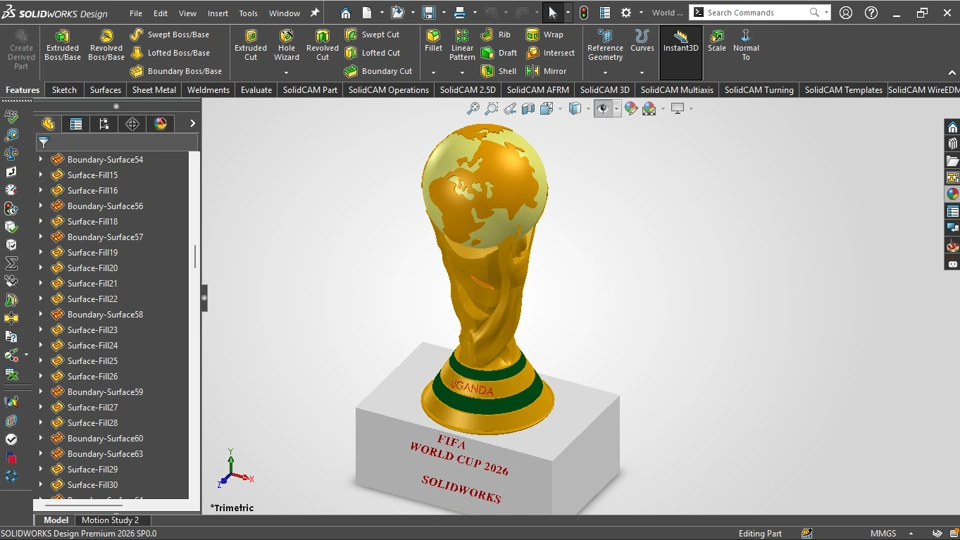Viewport: 960px width, 540px height.
Task: Click Zoom to Fit icon in view toolbar
Action: click(473, 109)
